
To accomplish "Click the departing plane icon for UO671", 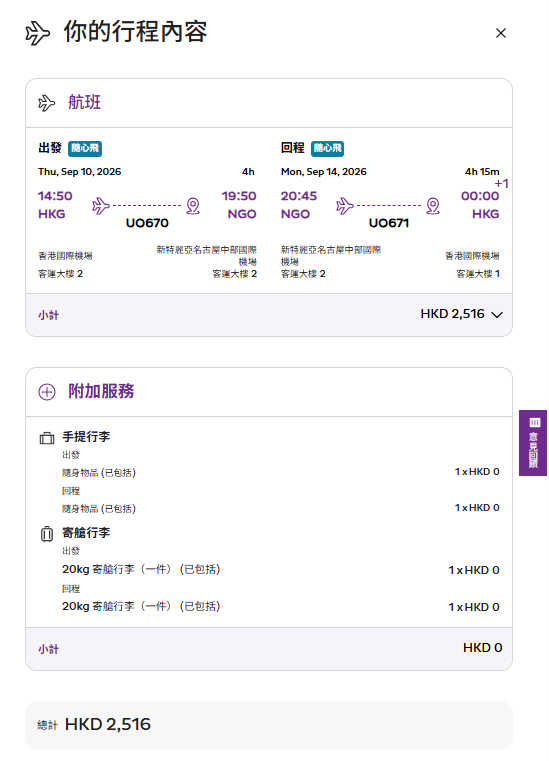I will click(x=344, y=205).
